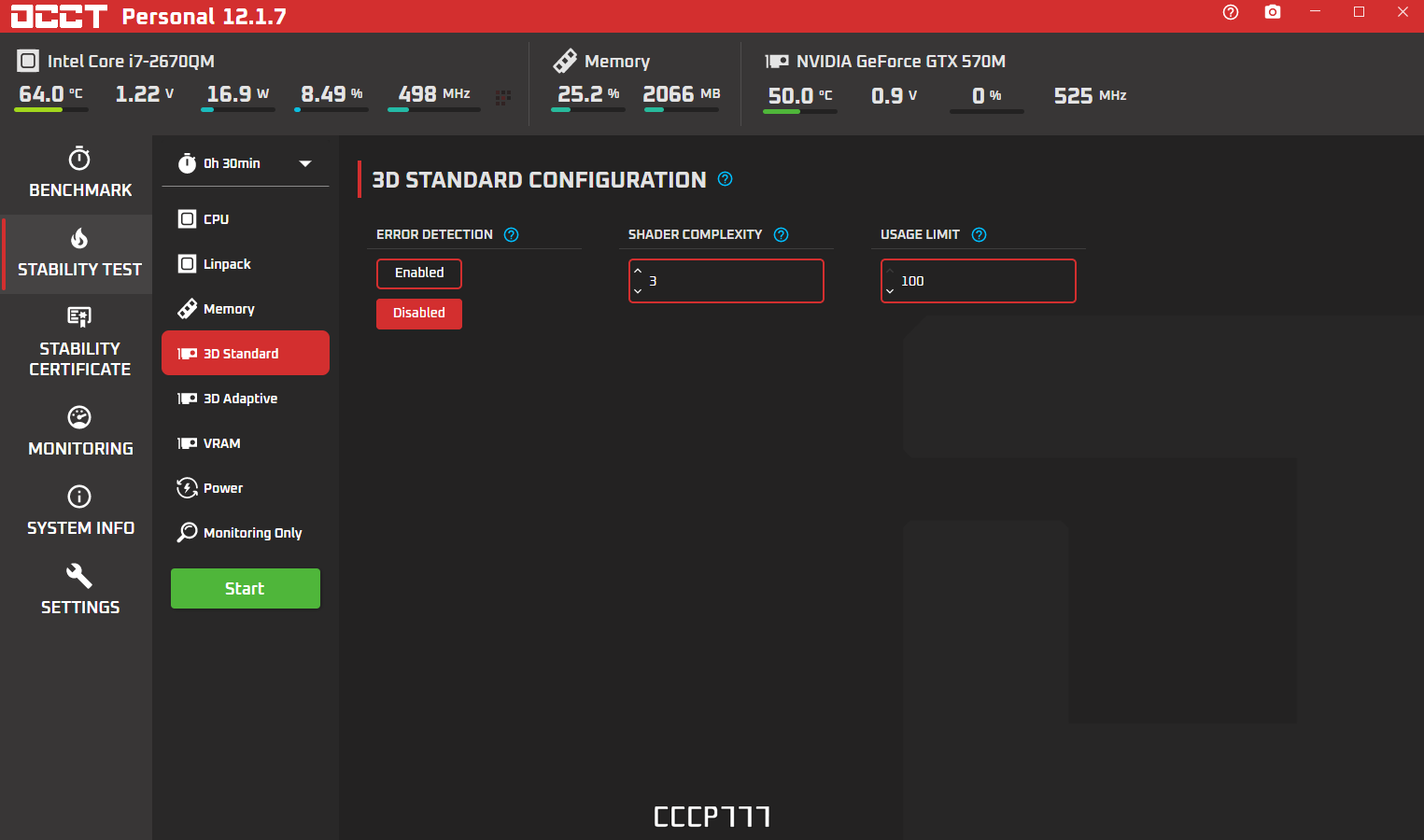Click the Monitoring Only magnifier icon
1424x840 pixels.
point(187,533)
